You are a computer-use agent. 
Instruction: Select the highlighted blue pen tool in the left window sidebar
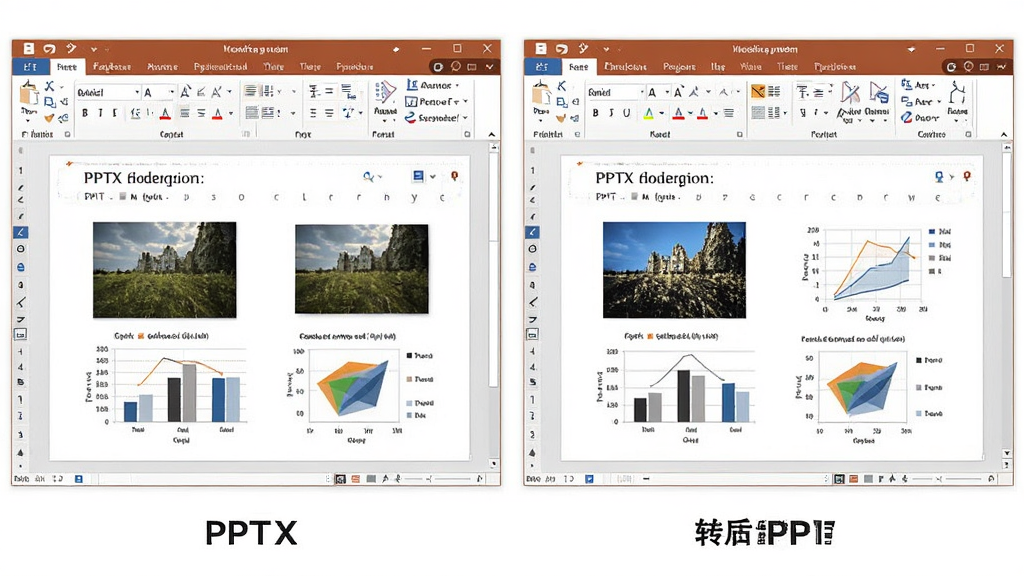[x=20, y=232]
